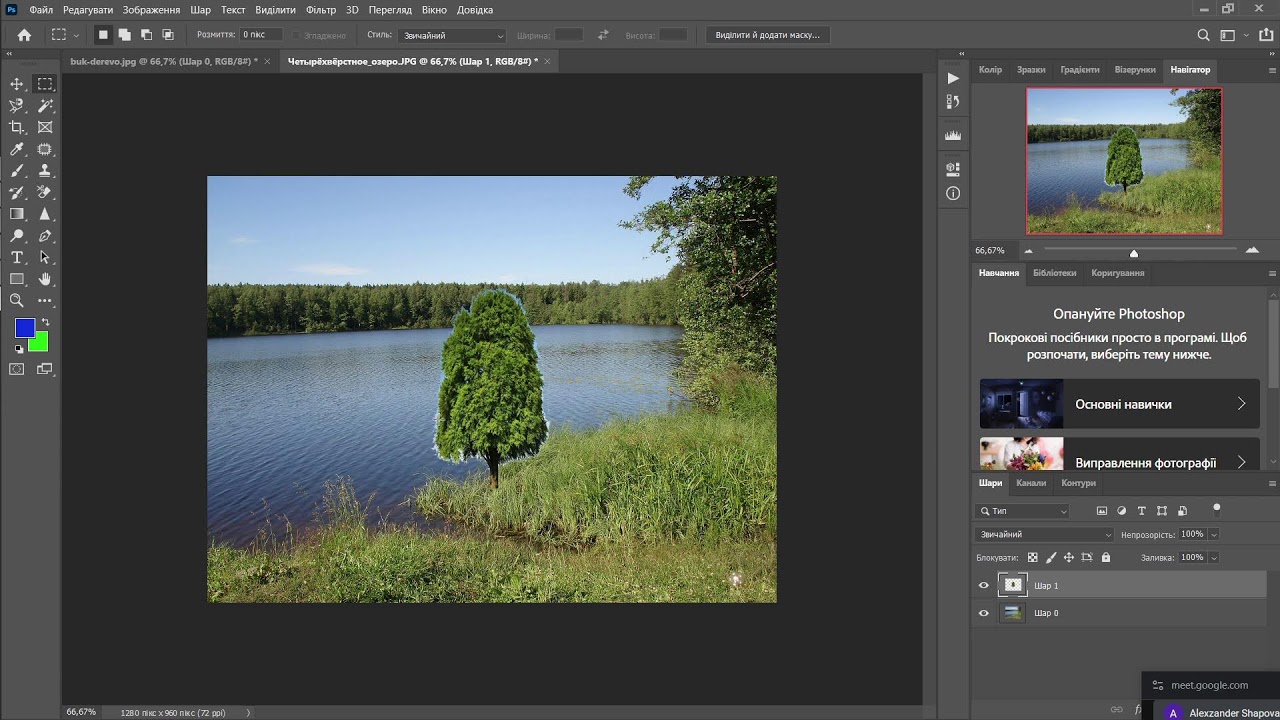Select the Eyedropper tool
The width and height of the screenshot is (1280, 720).
click(17, 149)
